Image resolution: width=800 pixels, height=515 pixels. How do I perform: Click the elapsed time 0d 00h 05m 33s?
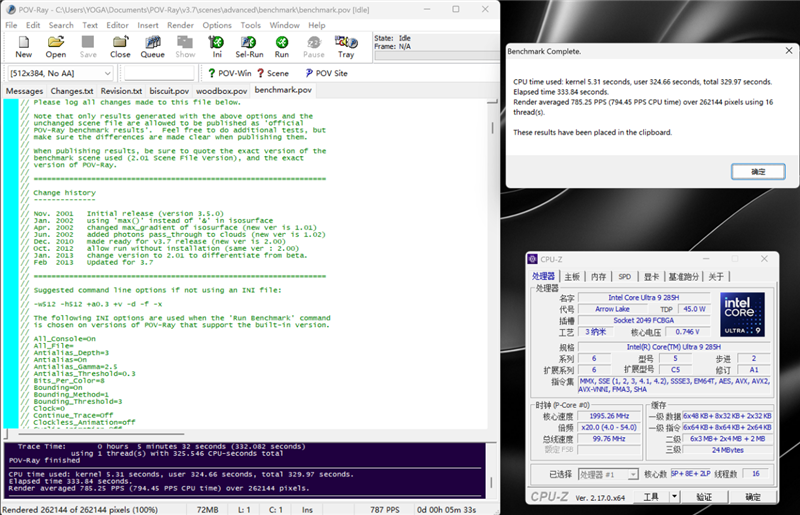tap(446, 509)
